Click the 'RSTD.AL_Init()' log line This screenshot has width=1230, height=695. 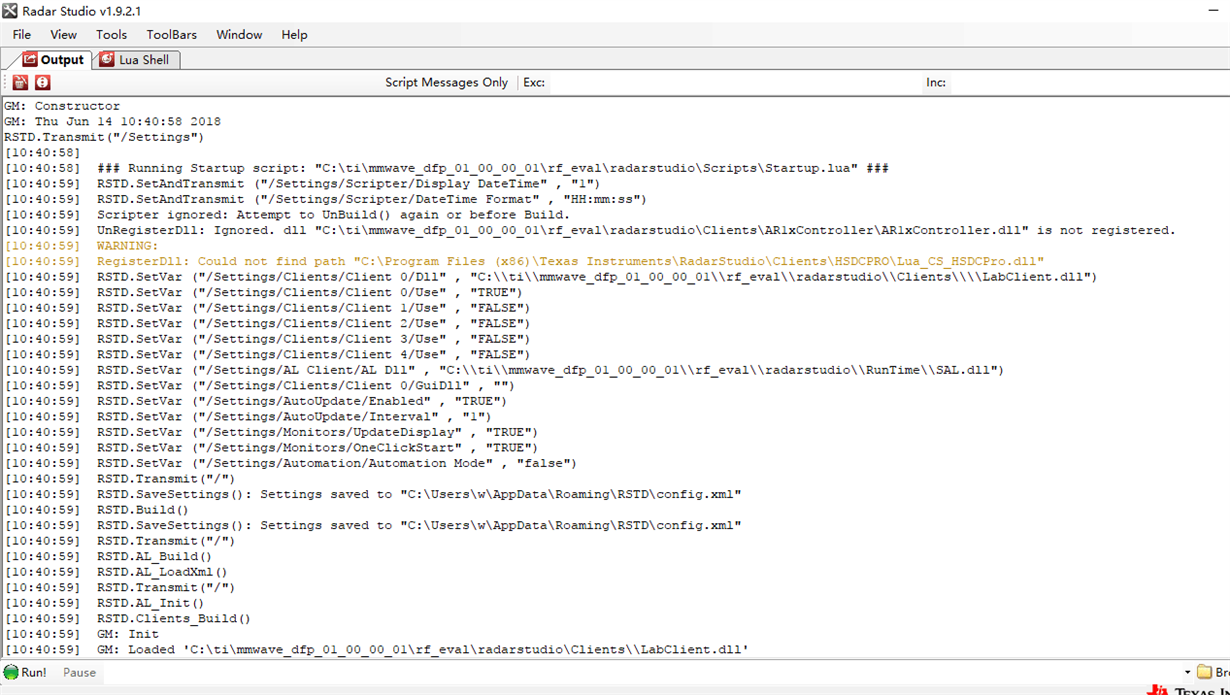[104, 603]
